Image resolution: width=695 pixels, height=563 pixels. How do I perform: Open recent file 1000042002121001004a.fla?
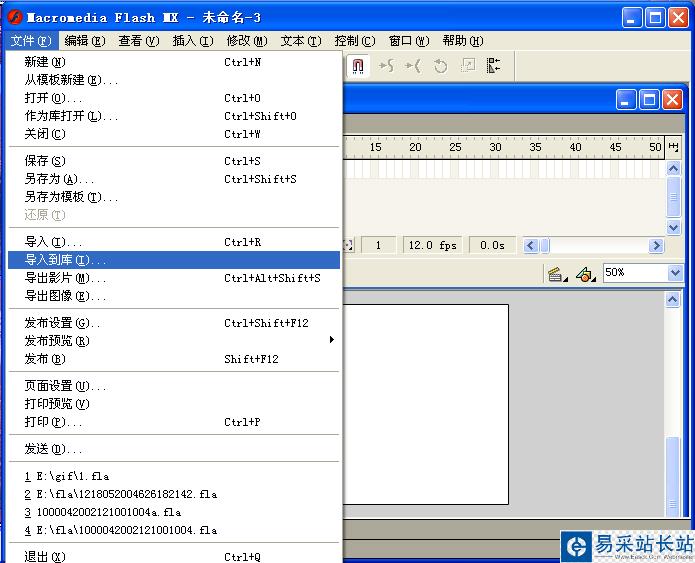[x=174, y=512]
